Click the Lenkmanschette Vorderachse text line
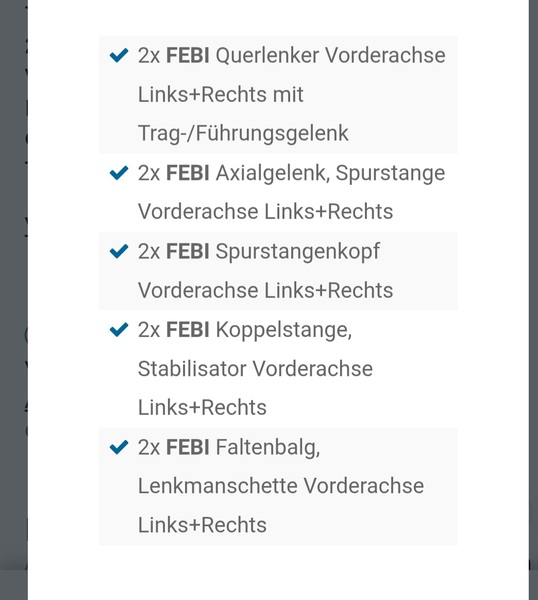The image size is (538, 600). 281,486
